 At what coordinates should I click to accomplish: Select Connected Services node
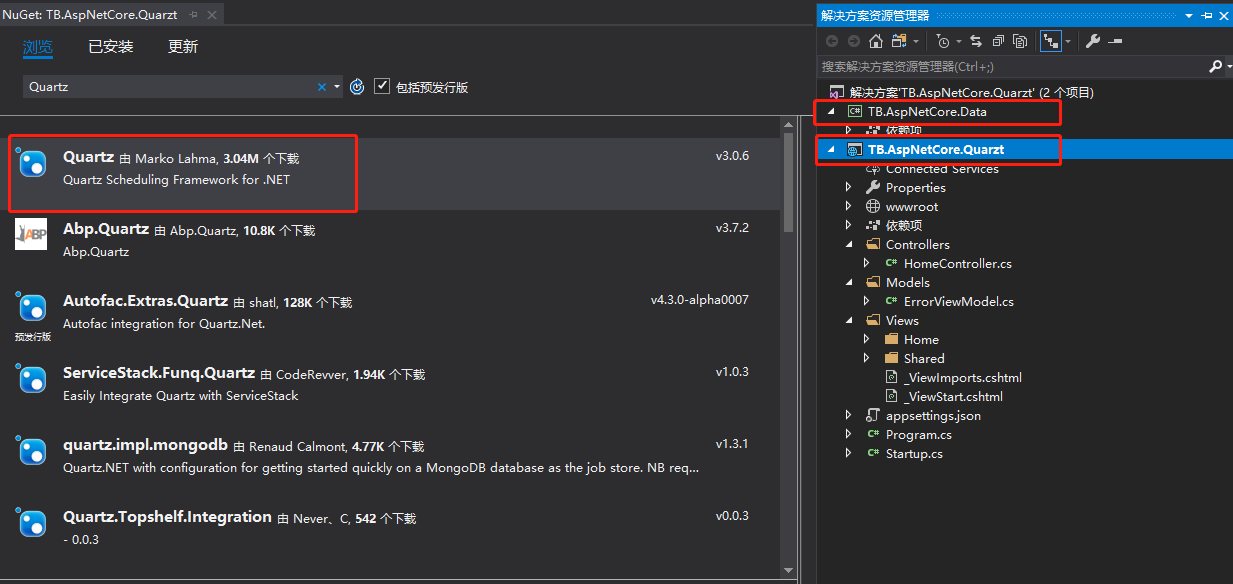click(942, 169)
